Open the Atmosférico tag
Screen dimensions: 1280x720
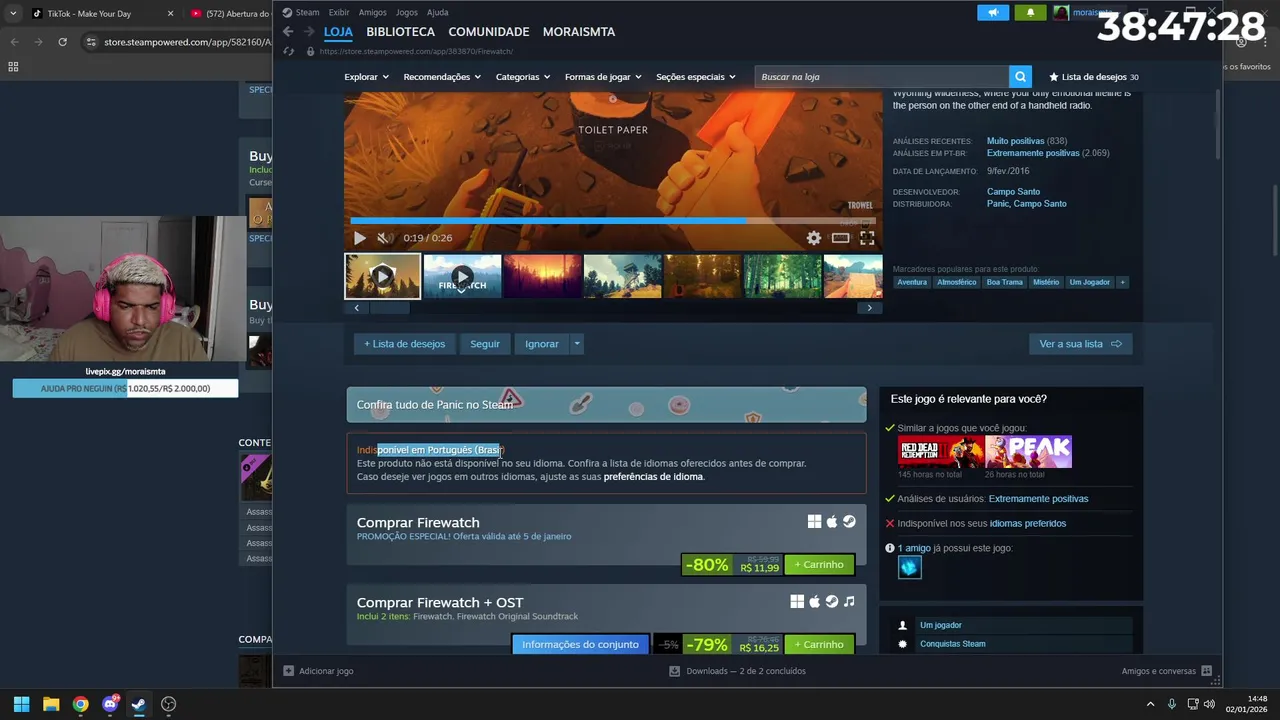point(957,282)
